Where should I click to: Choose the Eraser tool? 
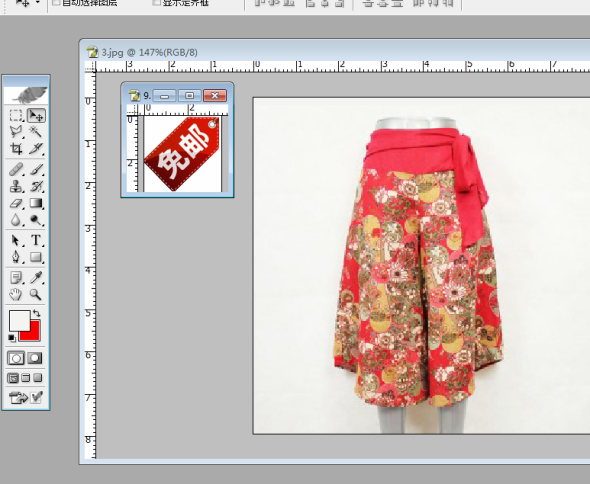point(16,203)
